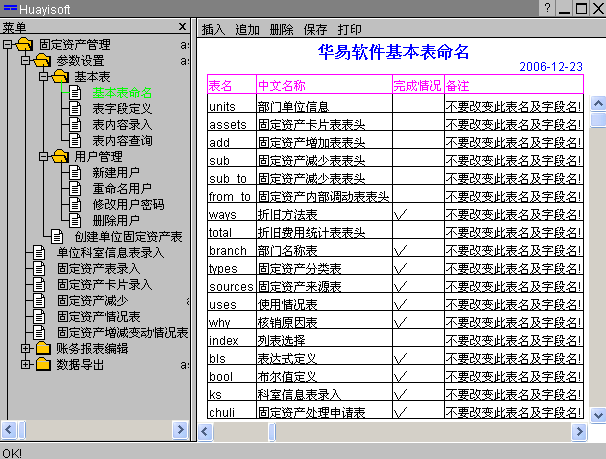Click the 表名 column header
The image size is (606, 459).
pos(232,84)
